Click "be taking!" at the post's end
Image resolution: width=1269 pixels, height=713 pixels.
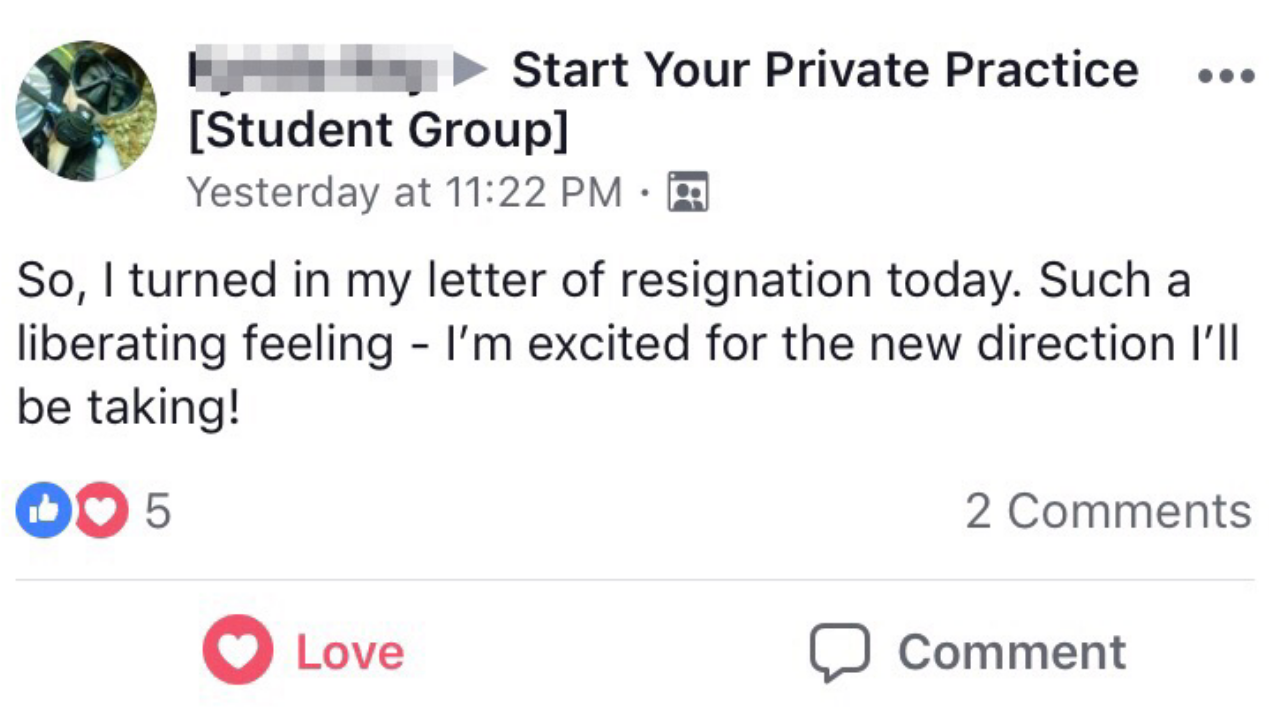(x=128, y=408)
